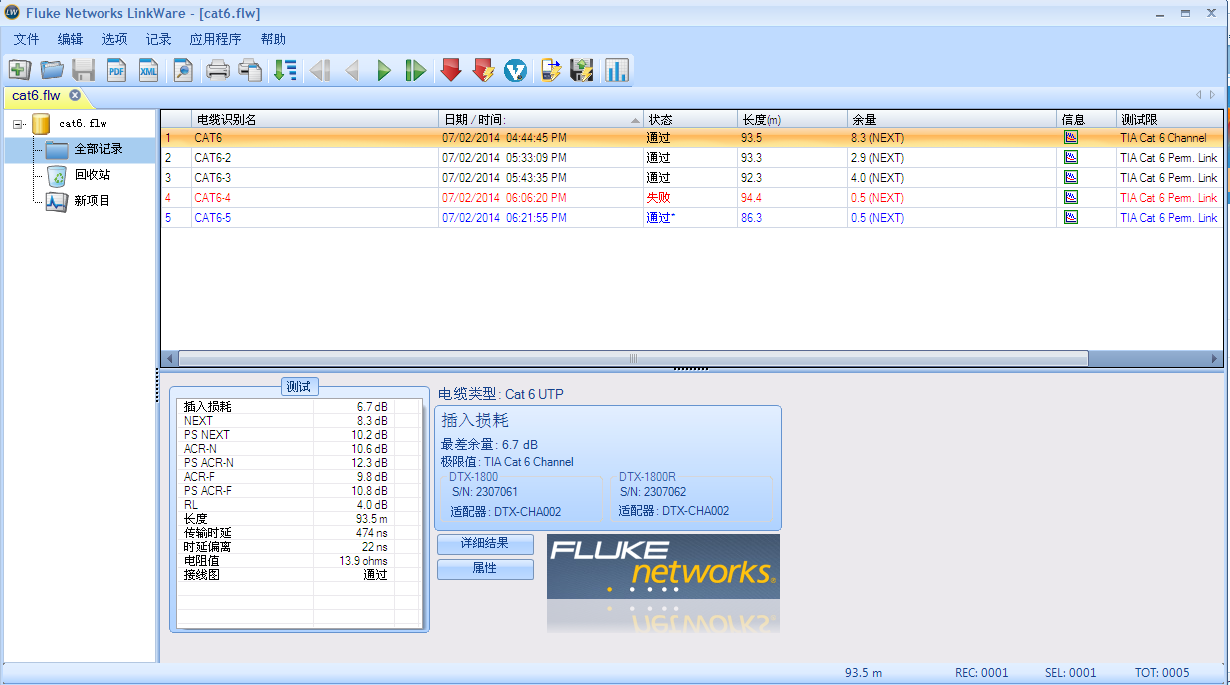View the info icon on the CAT6 row
1230x685 pixels.
click(1071, 137)
